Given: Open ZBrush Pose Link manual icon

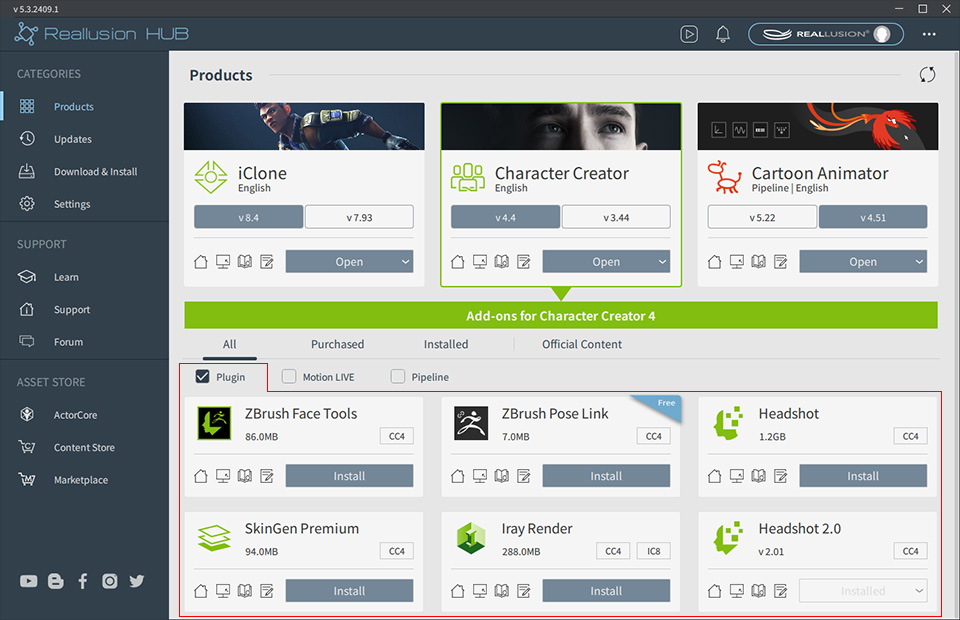Looking at the screenshot, I should (502, 476).
